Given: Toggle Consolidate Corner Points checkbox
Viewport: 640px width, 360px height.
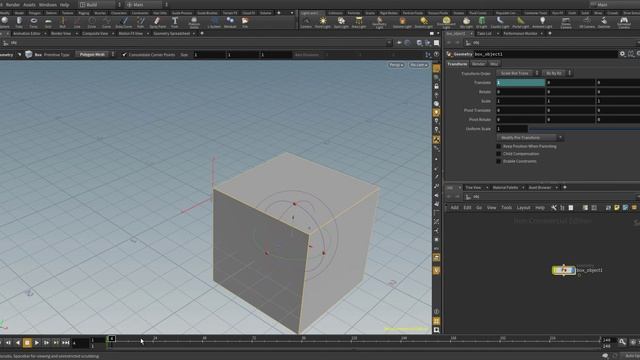Looking at the screenshot, I should [124, 54].
